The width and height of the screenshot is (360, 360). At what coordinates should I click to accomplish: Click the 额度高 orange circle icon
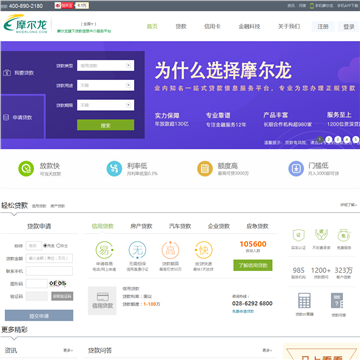point(205,169)
